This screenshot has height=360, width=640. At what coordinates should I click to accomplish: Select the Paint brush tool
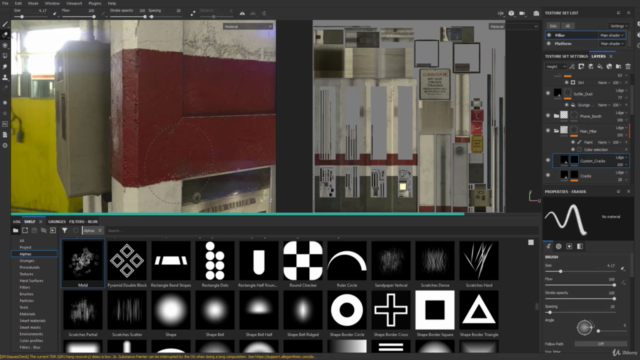[5, 24]
